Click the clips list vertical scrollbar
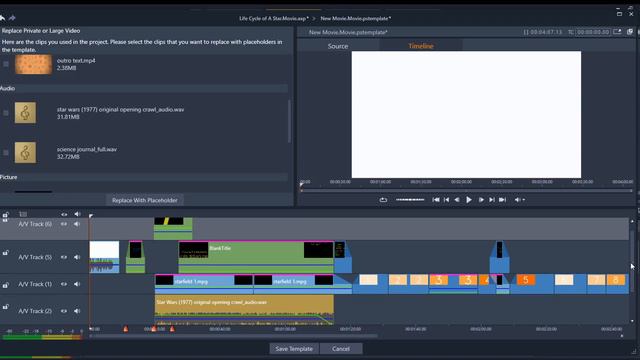 click(289, 121)
